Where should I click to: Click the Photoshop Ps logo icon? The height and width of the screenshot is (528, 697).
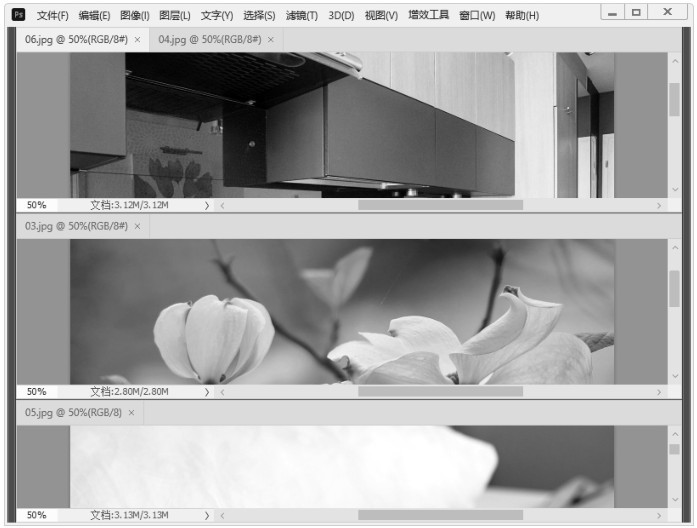point(18,15)
